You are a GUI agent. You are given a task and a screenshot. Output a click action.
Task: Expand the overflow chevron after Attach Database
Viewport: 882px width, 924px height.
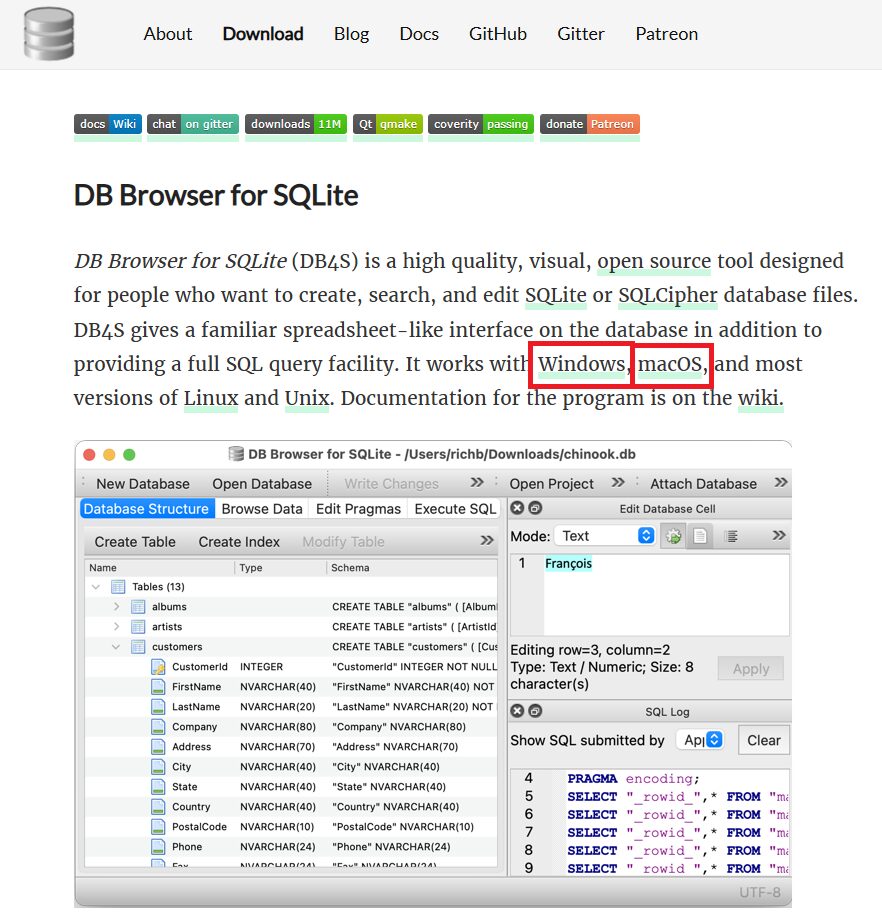click(781, 483)
